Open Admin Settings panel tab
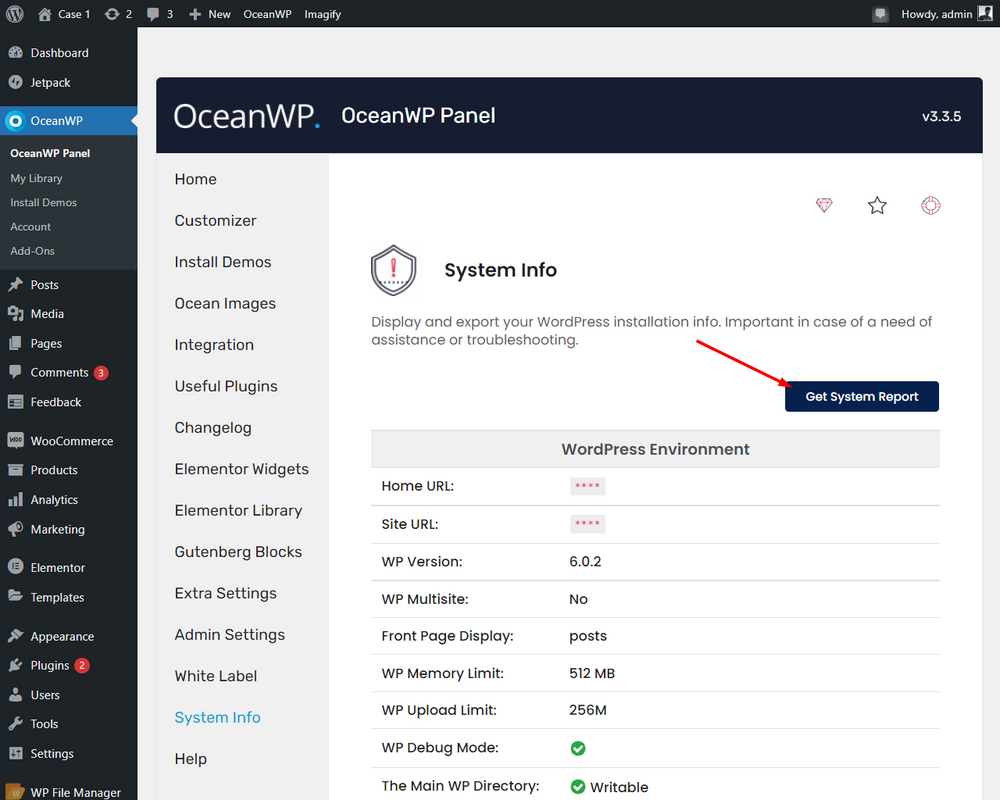 [230, 635]
